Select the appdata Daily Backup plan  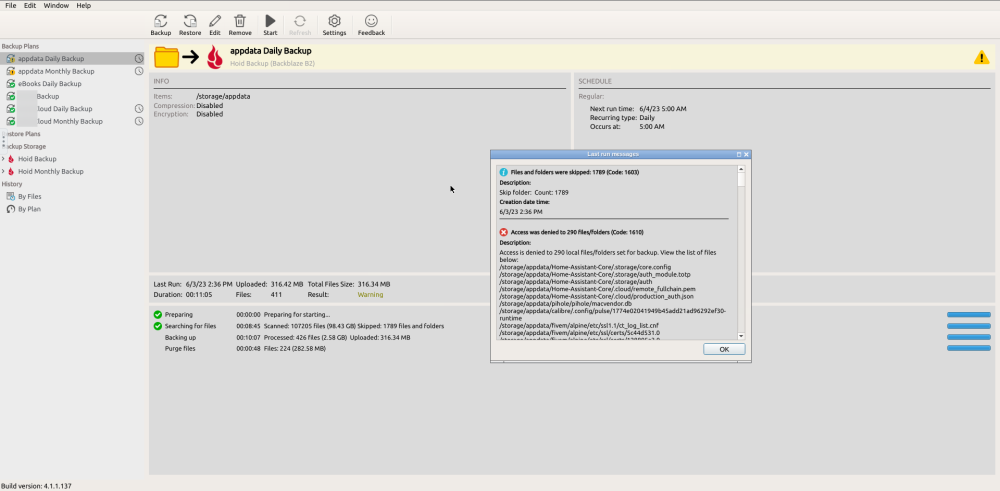click(x=72, y=59)
